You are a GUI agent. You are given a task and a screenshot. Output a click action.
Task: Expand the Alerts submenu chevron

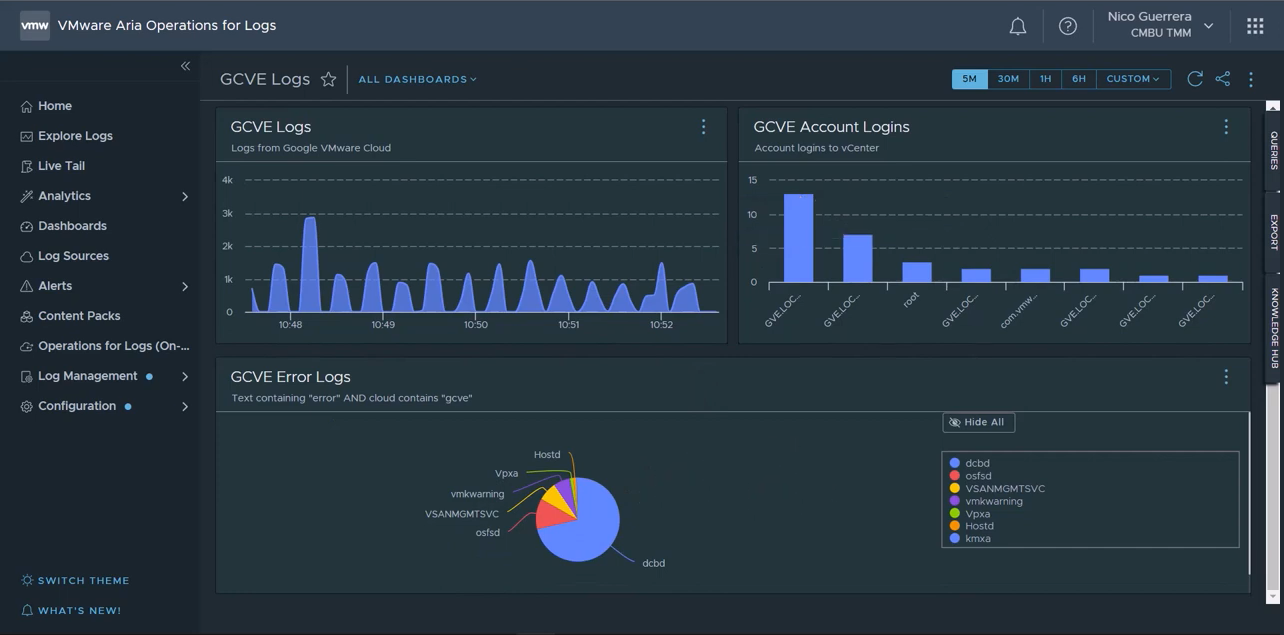point(185,287)
